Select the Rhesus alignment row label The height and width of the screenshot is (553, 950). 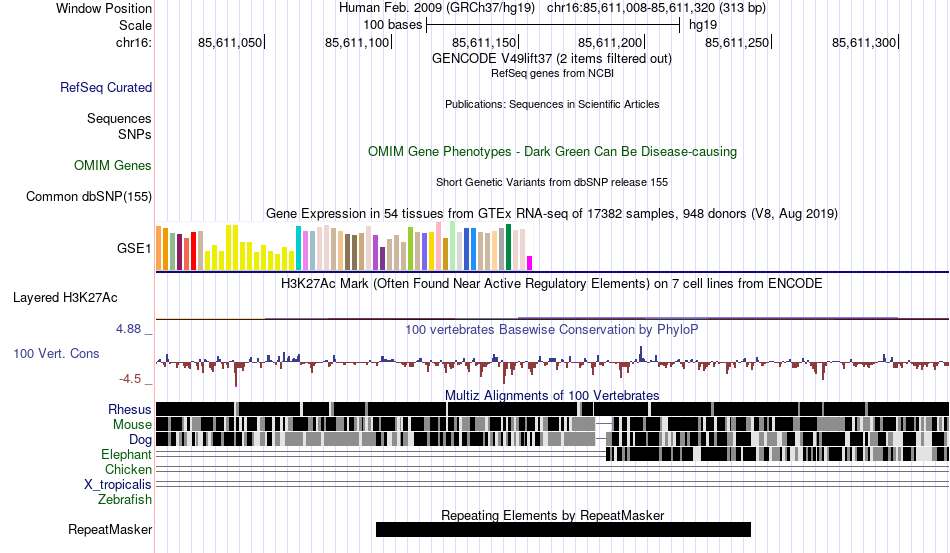130,409
